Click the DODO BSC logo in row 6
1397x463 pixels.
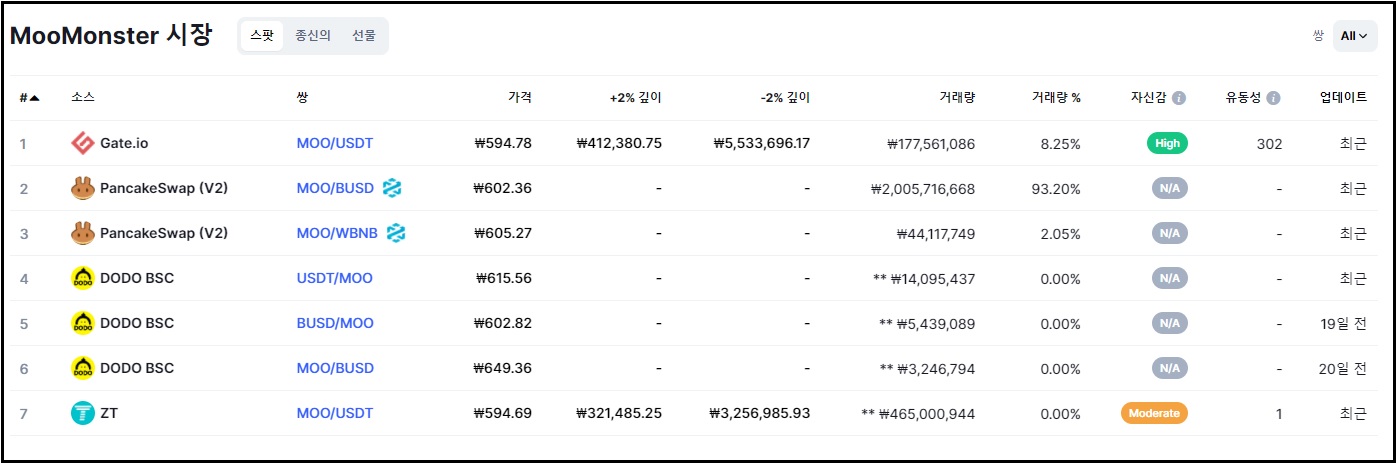pyautogui.click(x=83, y=368)
